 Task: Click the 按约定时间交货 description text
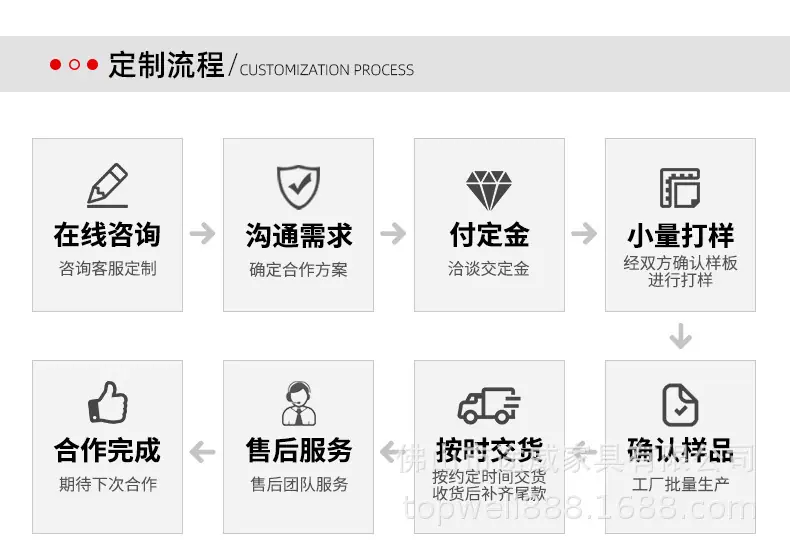pyautogui.click(x=489, y=476)
